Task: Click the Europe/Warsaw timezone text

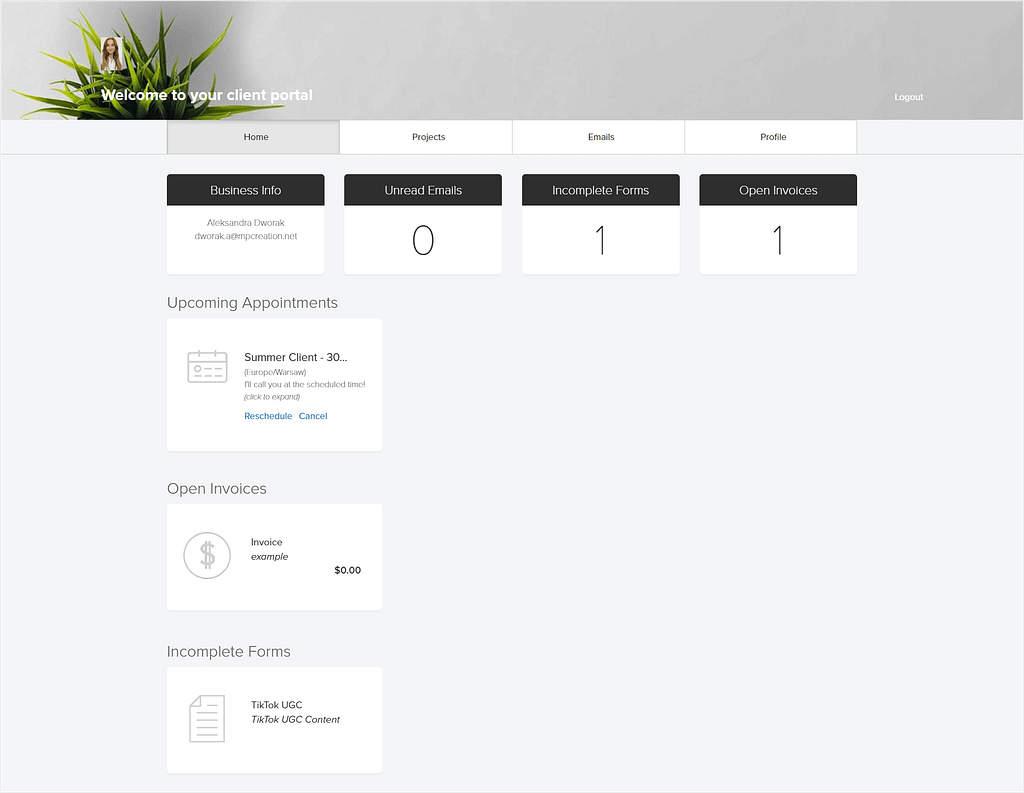Action: [x=275, y=372]
